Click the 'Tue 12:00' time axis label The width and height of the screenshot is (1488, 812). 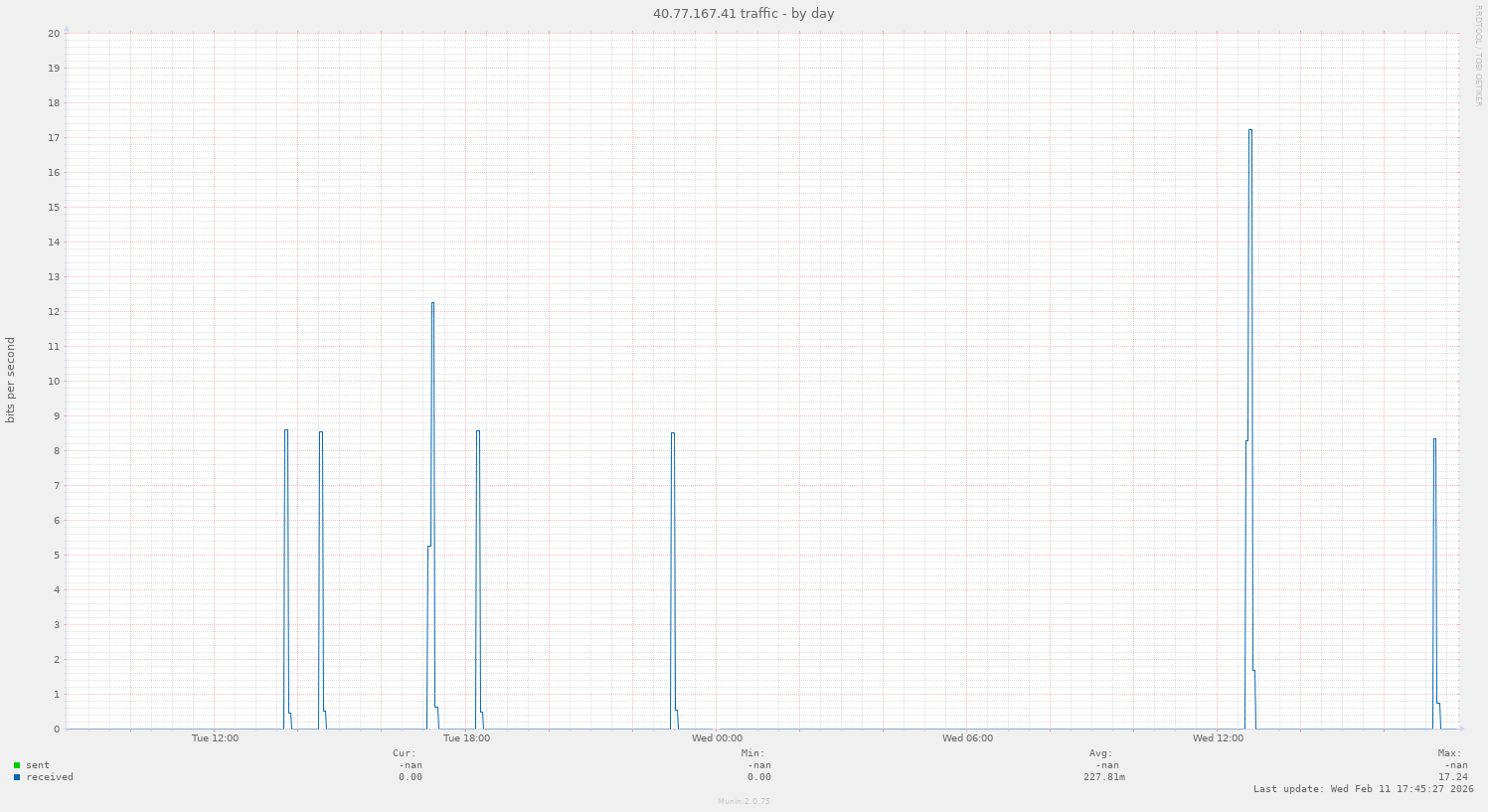click(215, 738)
